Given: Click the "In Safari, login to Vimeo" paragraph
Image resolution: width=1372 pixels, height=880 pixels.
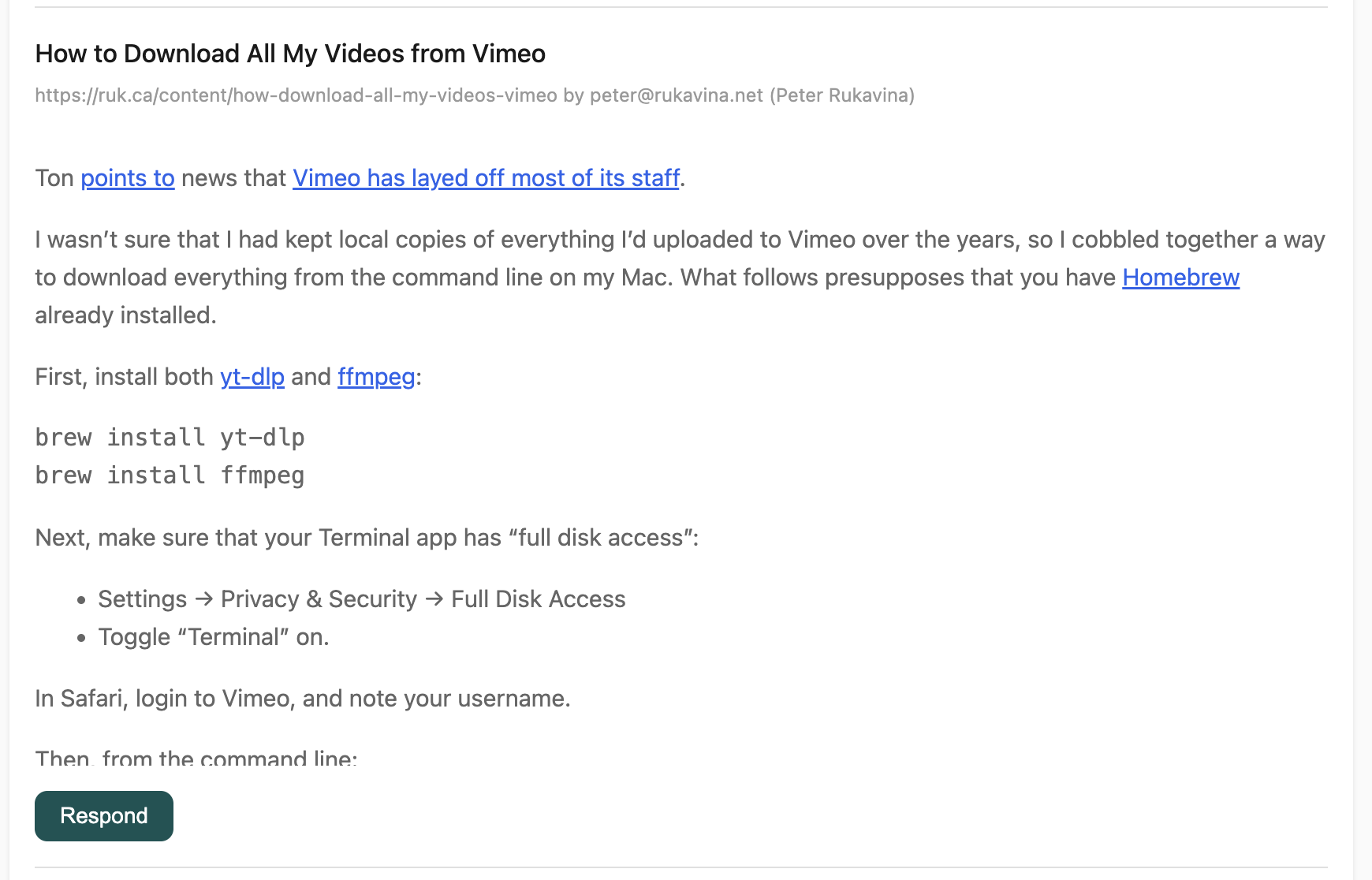Looking at the screenshot, I should point(302,699).
